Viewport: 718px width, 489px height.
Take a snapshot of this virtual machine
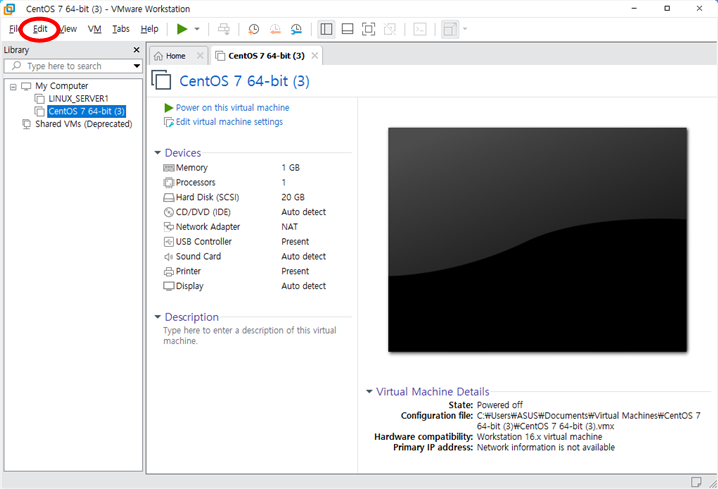pyautogui.click(x=253, y=29)
